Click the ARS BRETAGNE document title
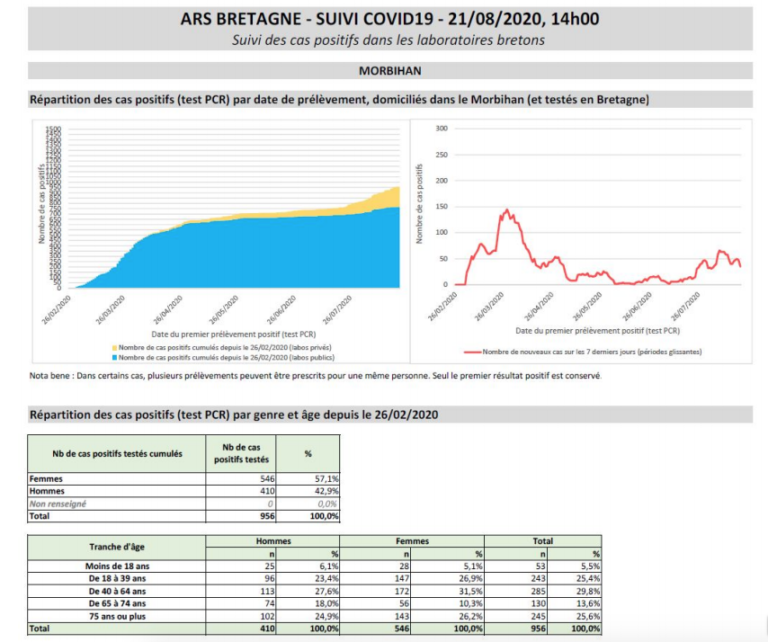The image size is (768, 642). pyautogui.click(x=391, y=19)
